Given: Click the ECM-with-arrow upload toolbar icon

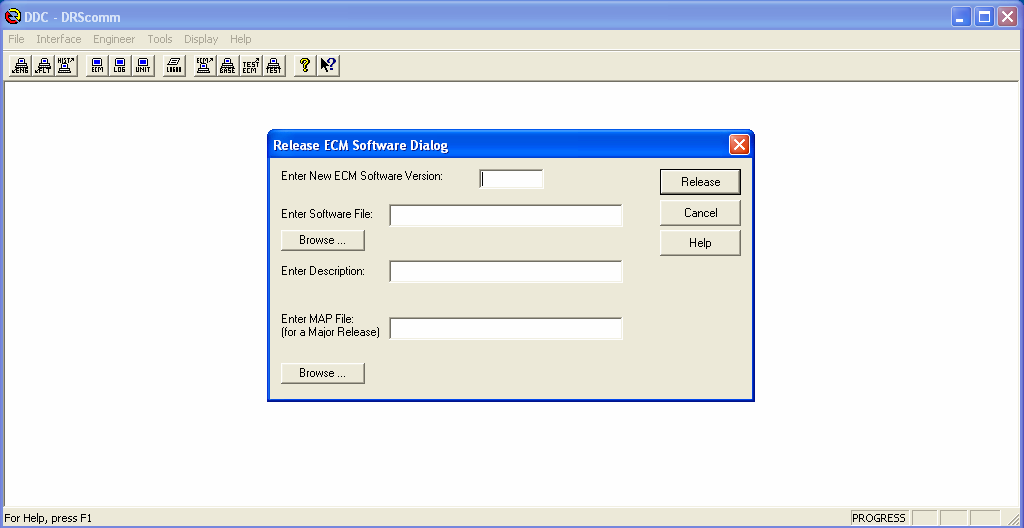Looking at the screenshot, I should point(205,66).
